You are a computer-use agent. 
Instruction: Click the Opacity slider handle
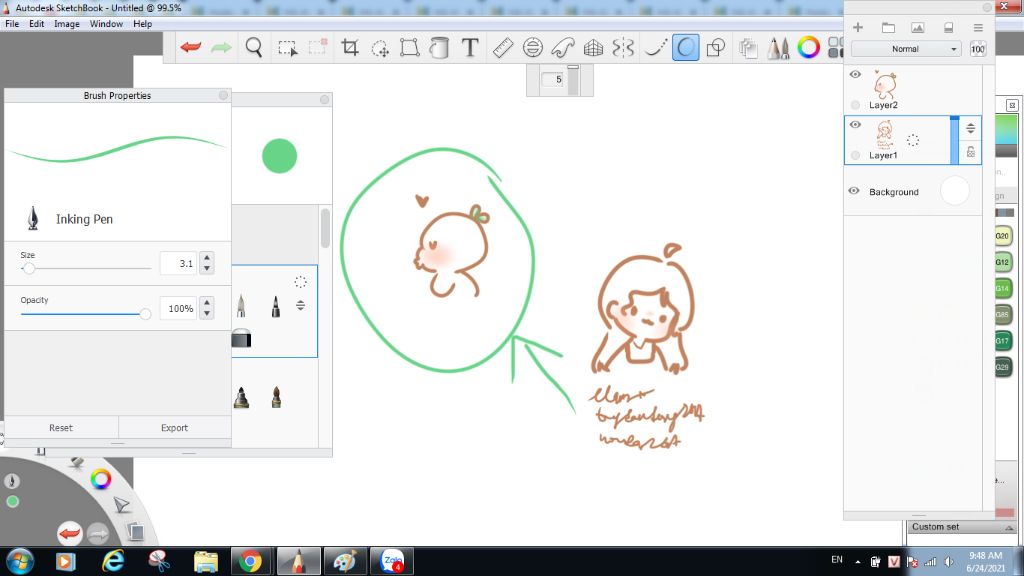(145, 314)
